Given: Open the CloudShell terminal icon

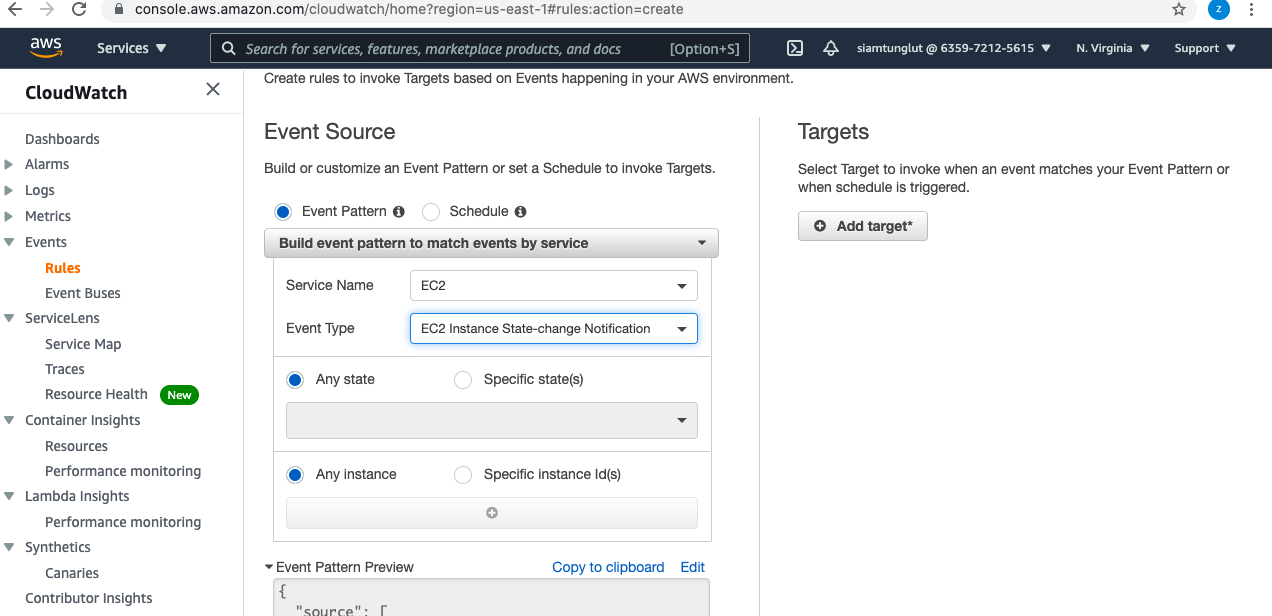Looking at the screenshot, I should pyautogui.click(x=795, y=48).
